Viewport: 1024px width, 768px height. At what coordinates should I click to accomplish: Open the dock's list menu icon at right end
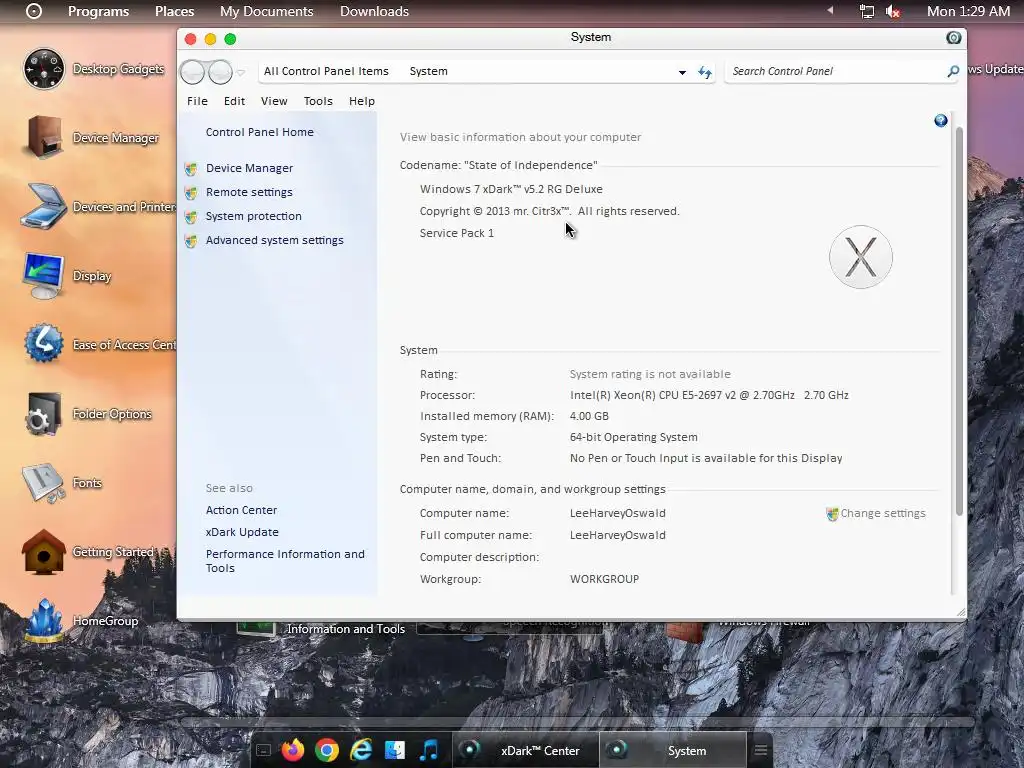click(761, 750)
